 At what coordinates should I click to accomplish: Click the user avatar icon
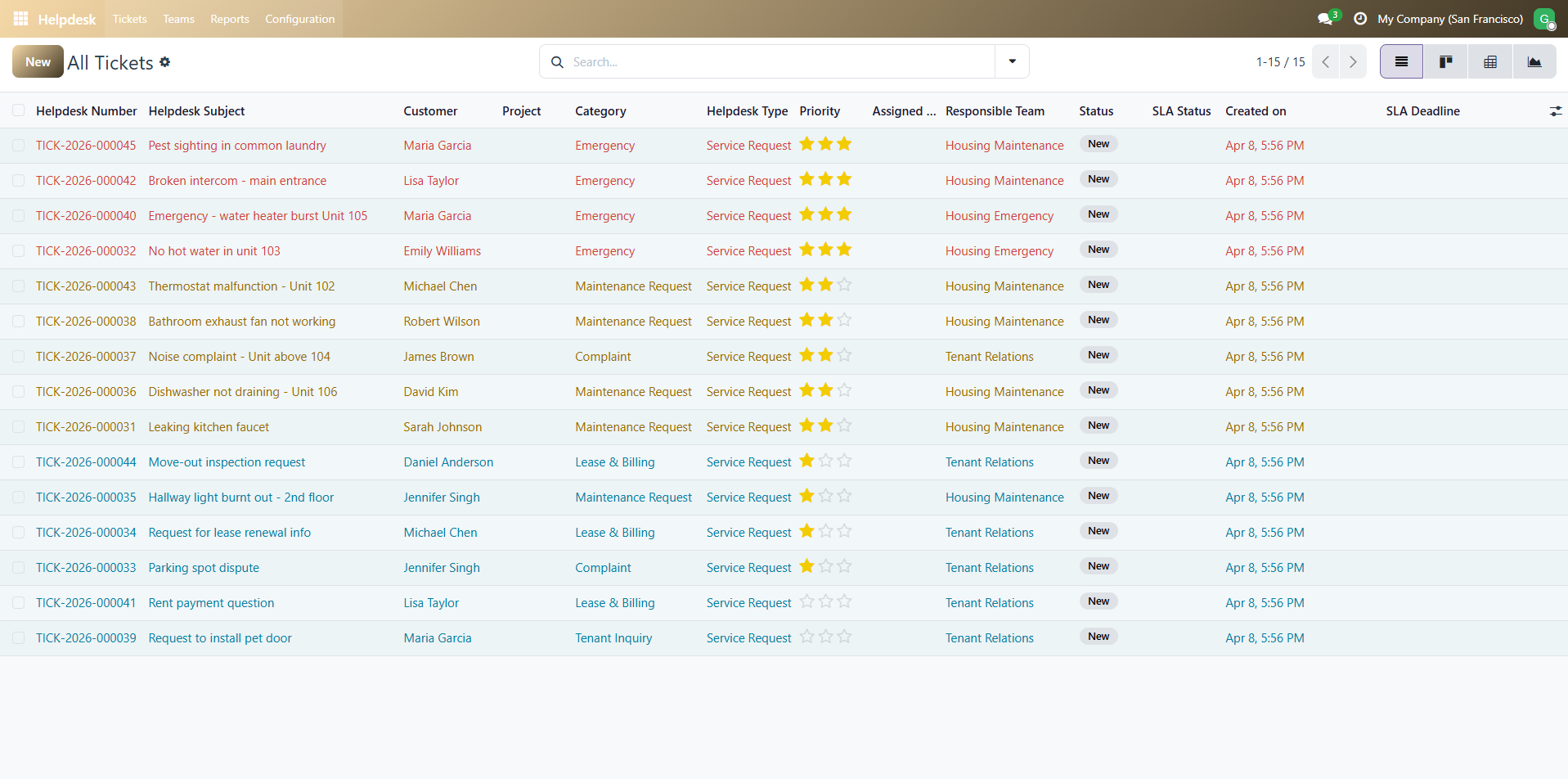coord(1543,19)
